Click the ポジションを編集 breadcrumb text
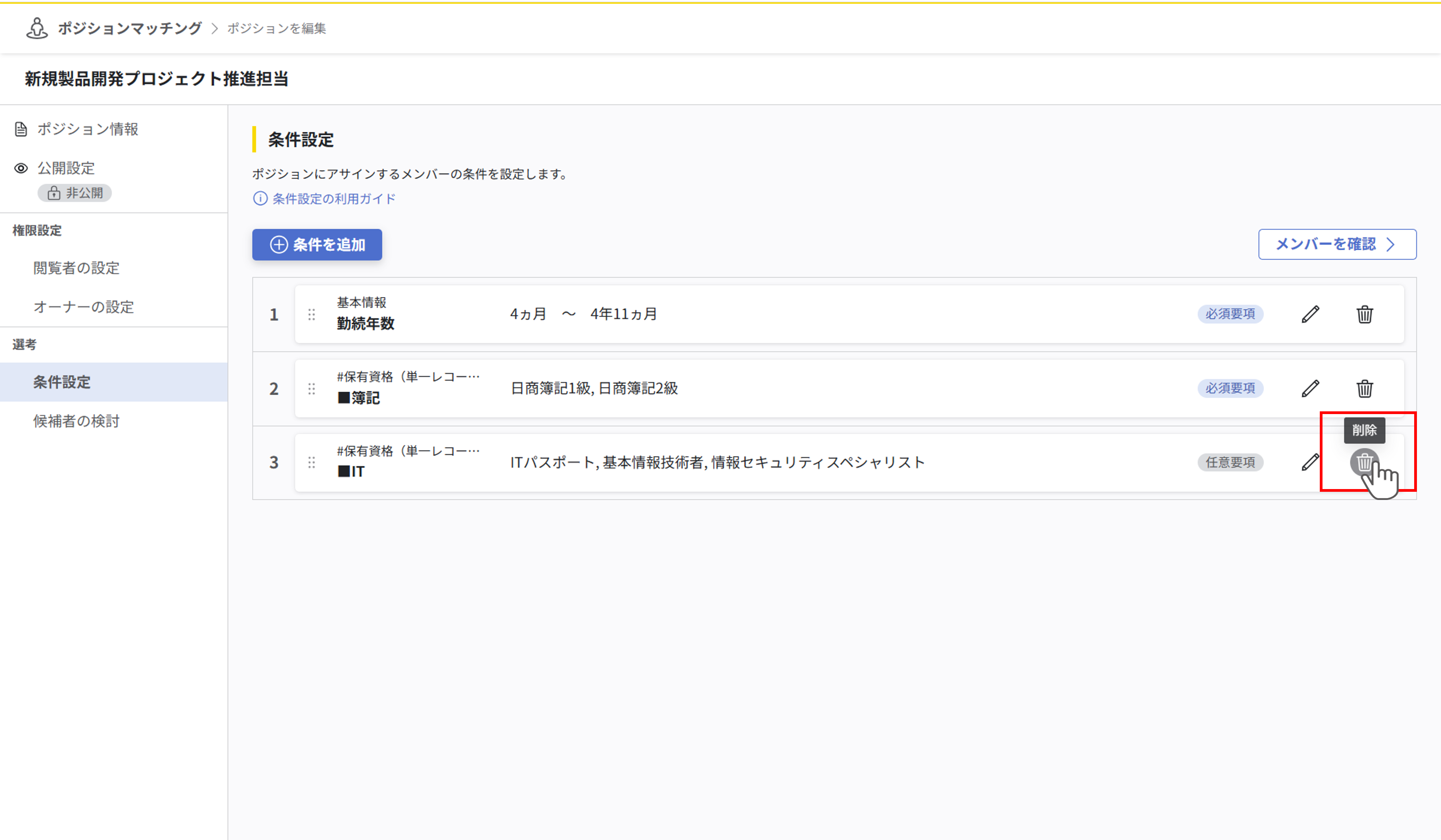This screenshot has width=1441, height=840. [277, 28]
